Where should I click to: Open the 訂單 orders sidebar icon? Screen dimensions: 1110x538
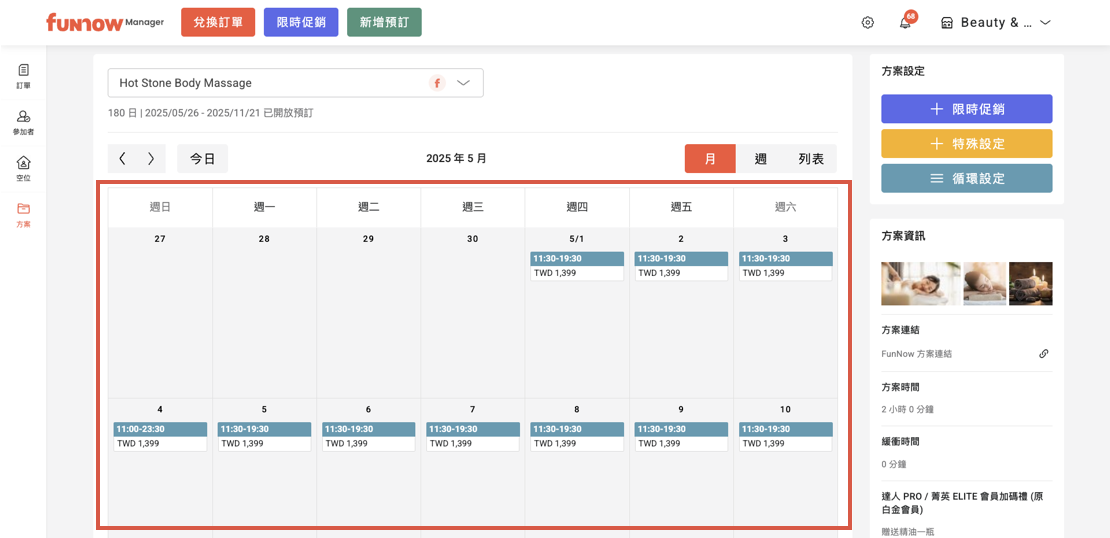(23, 75)
